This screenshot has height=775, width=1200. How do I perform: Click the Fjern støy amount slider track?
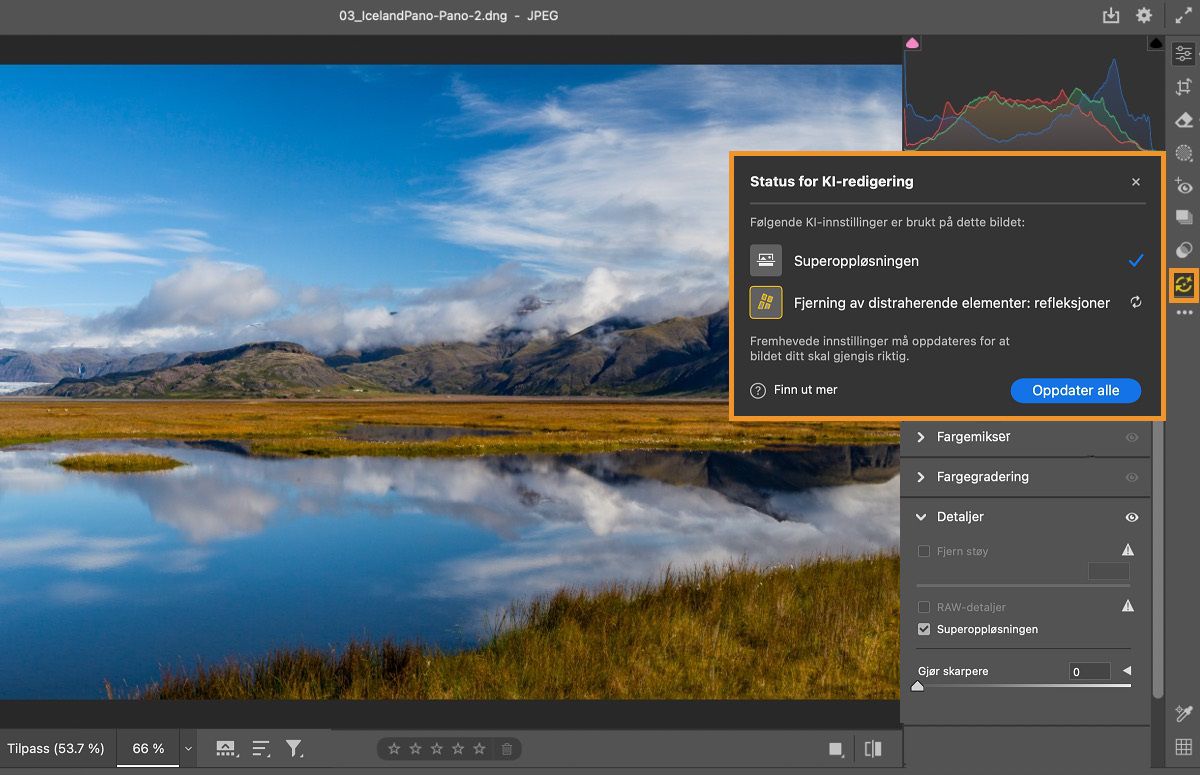pyautogui.click(x=1024, y=585)
